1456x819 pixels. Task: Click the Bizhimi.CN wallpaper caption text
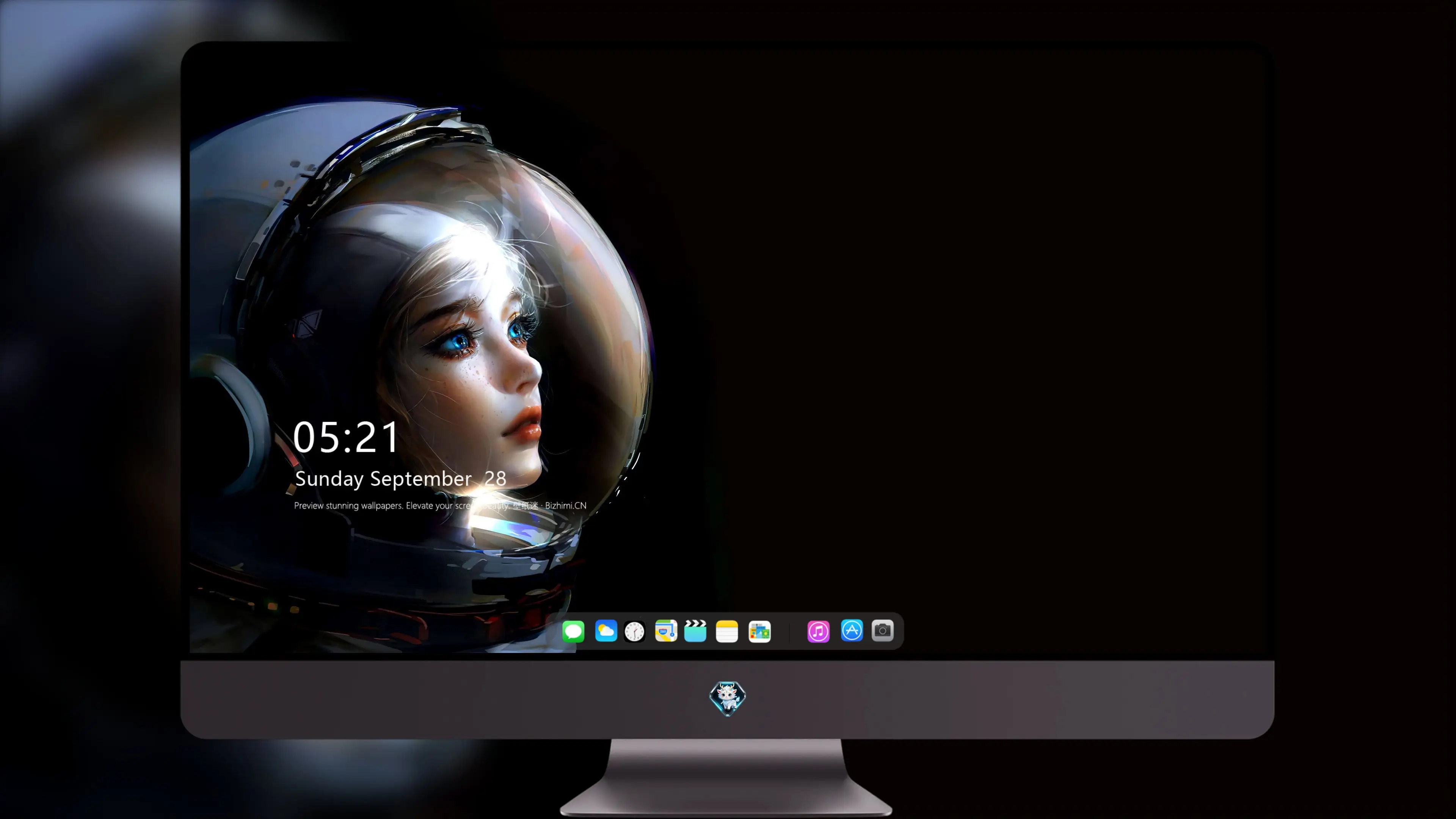point(440,505)
